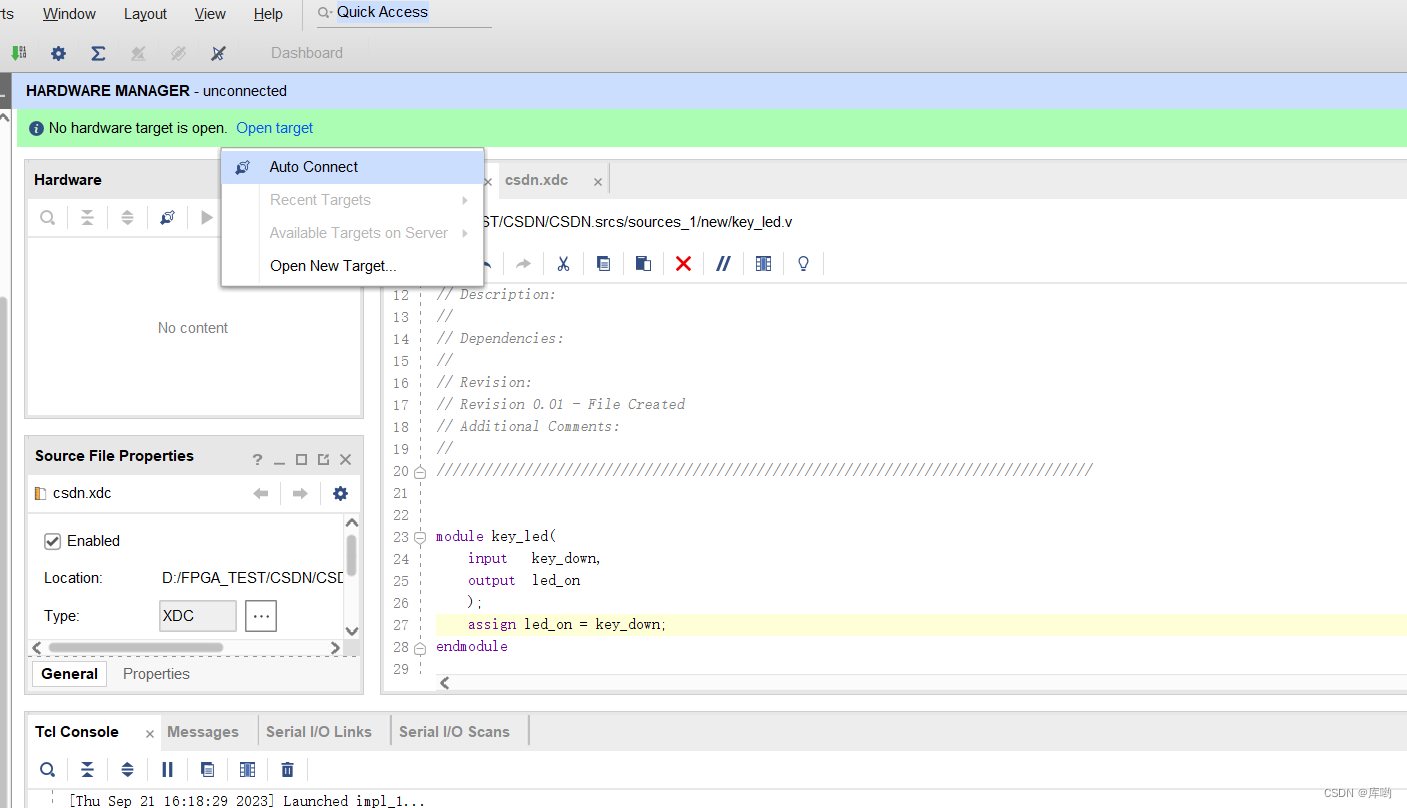Cut selection with the scissors icon

563,263
